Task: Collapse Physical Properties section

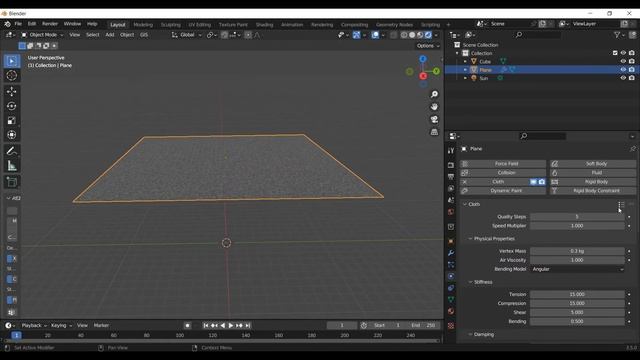Action: 470,239
